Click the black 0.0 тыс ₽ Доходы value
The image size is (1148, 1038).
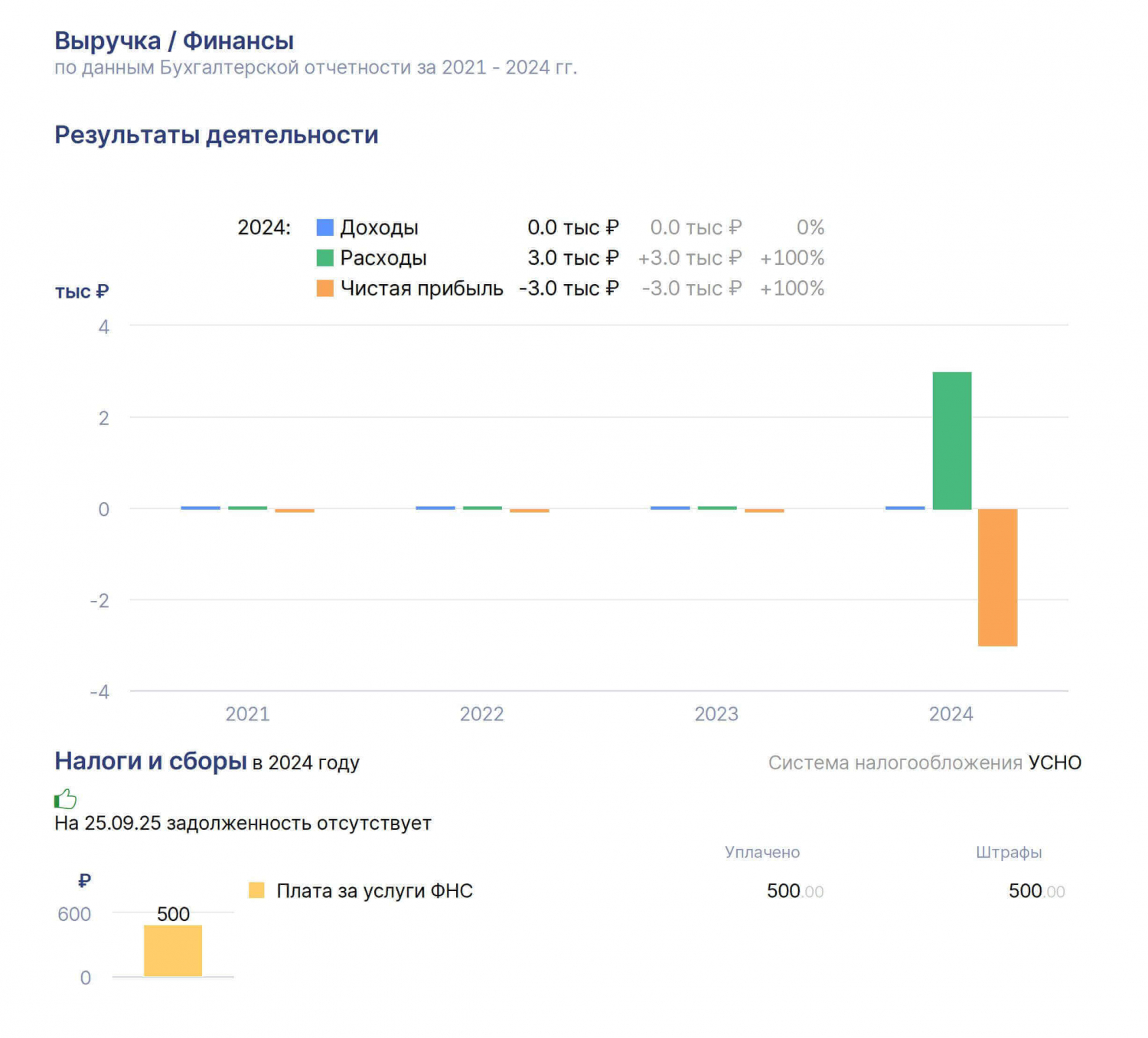pos(573,227)
